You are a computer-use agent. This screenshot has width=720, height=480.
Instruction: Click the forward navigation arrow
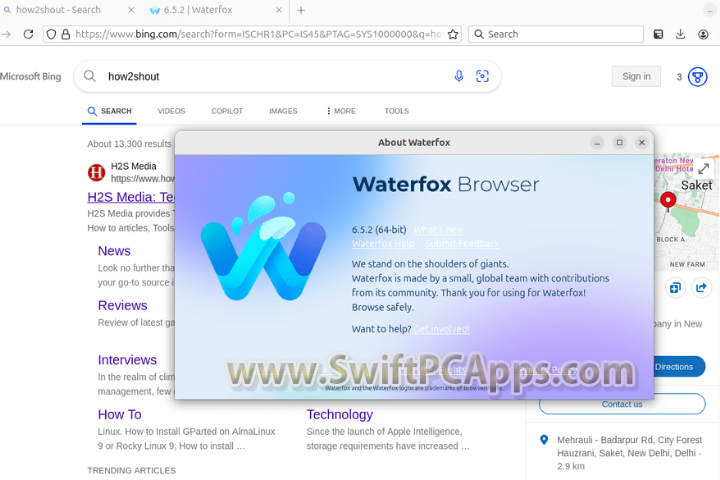point(6,34)
